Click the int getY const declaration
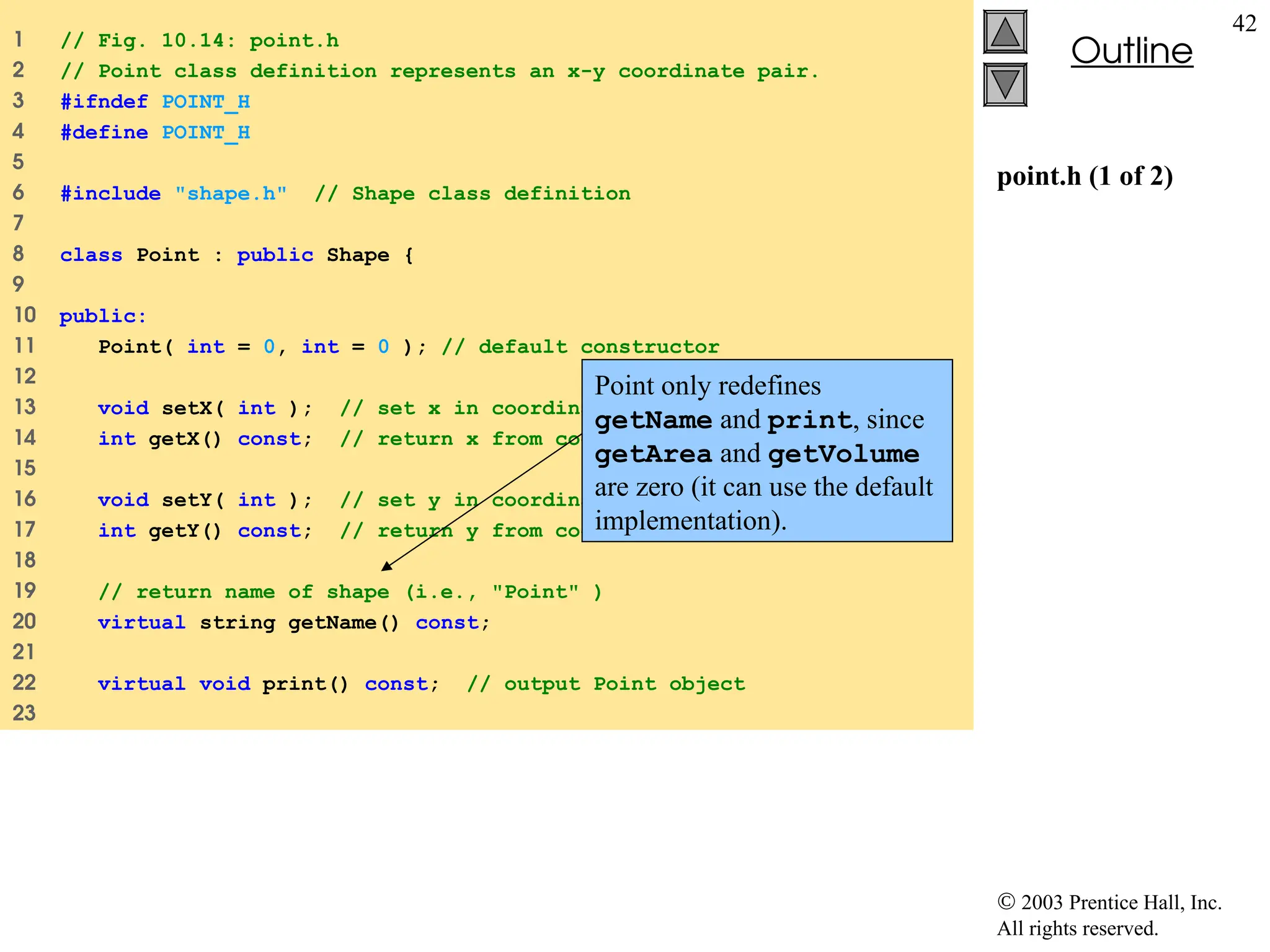The height and width of the screenshot is (952, 1270). click(x=205, y=531)
